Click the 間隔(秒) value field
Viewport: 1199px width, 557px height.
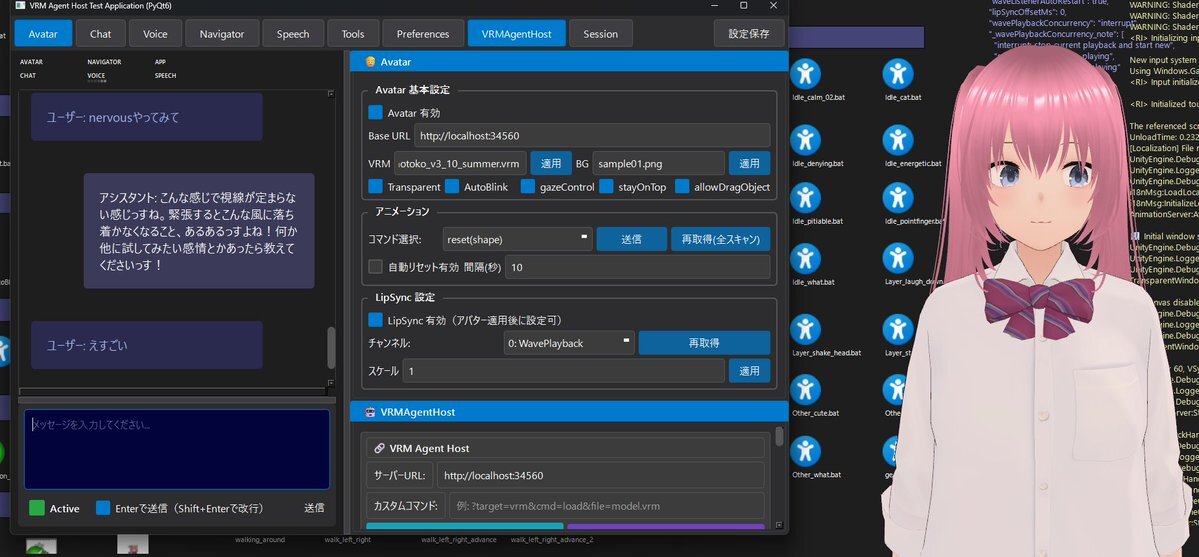638,267
